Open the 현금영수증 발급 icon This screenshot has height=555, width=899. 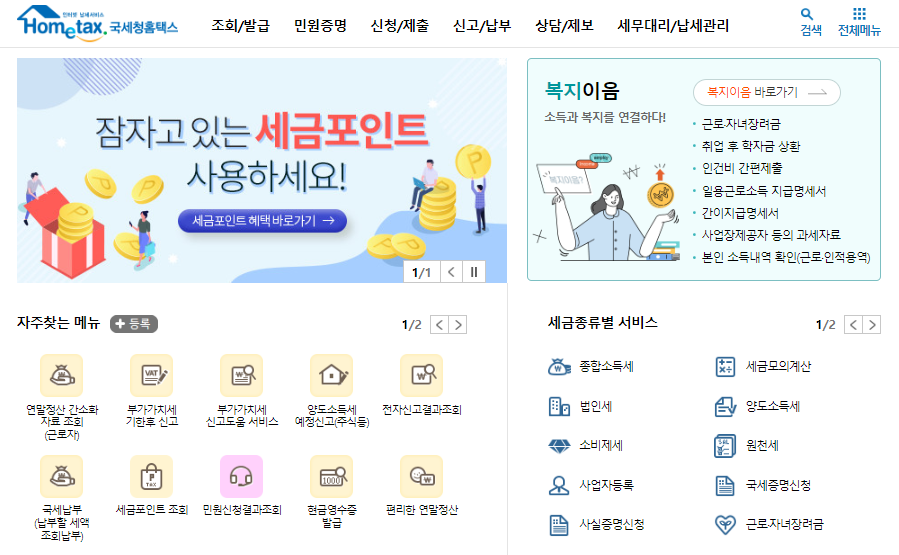(x=332, y=476)
